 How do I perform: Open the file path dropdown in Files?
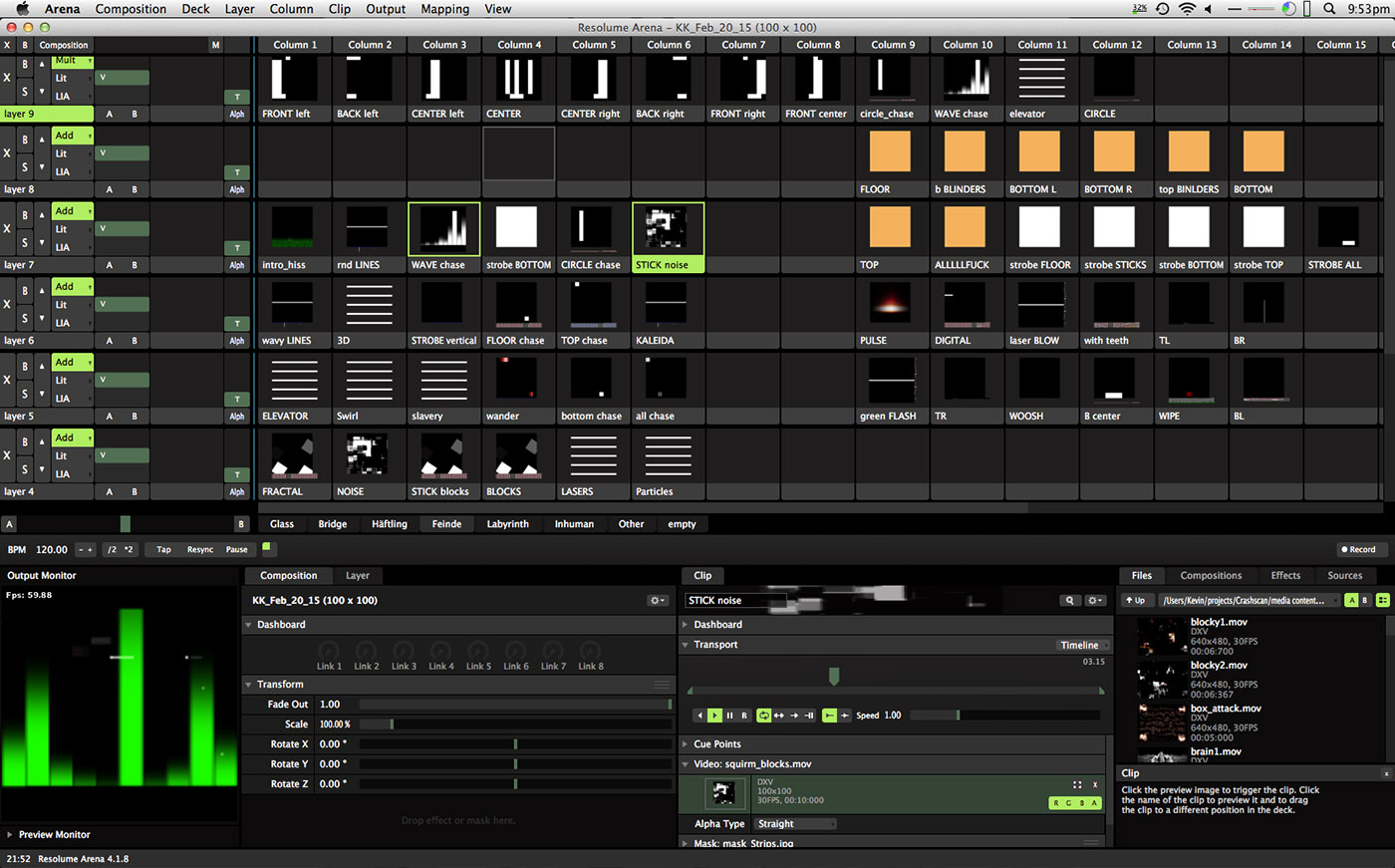(x=1248, y=601)
